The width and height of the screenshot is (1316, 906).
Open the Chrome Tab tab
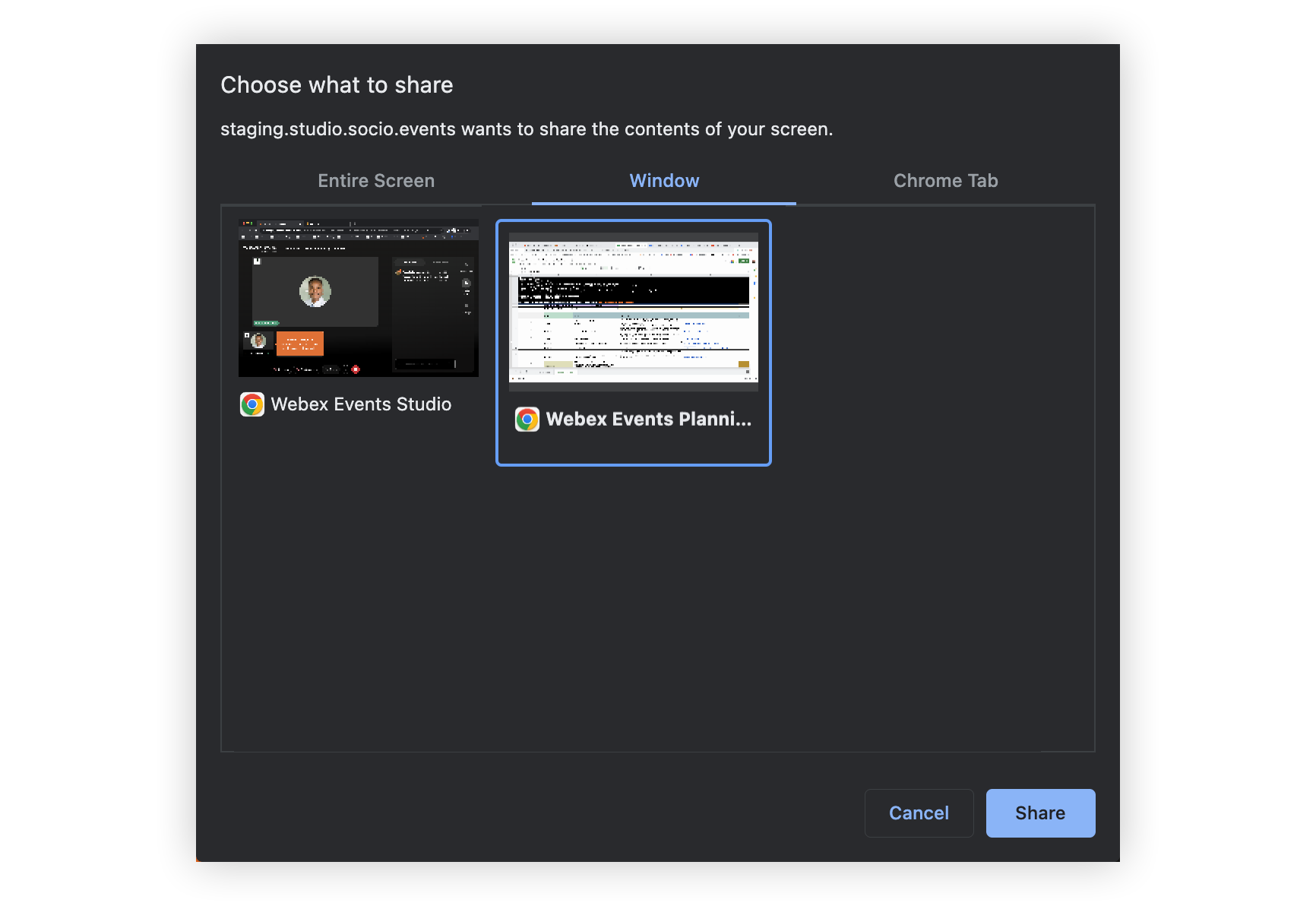point(945,181)
